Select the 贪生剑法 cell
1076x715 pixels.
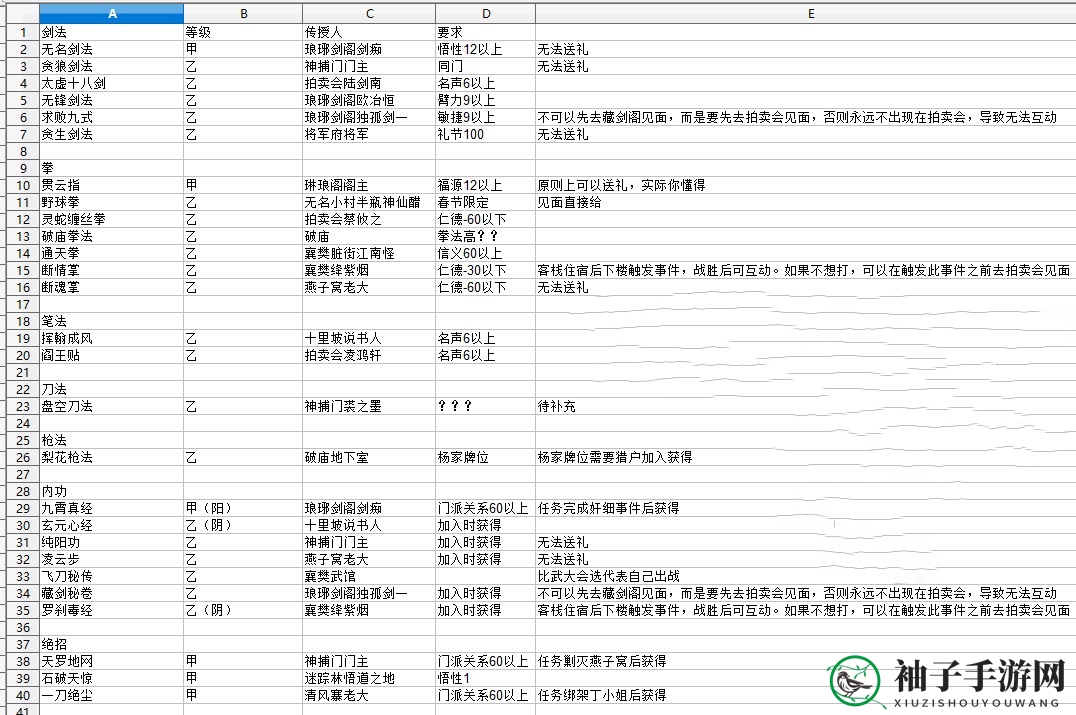[111, 134]
